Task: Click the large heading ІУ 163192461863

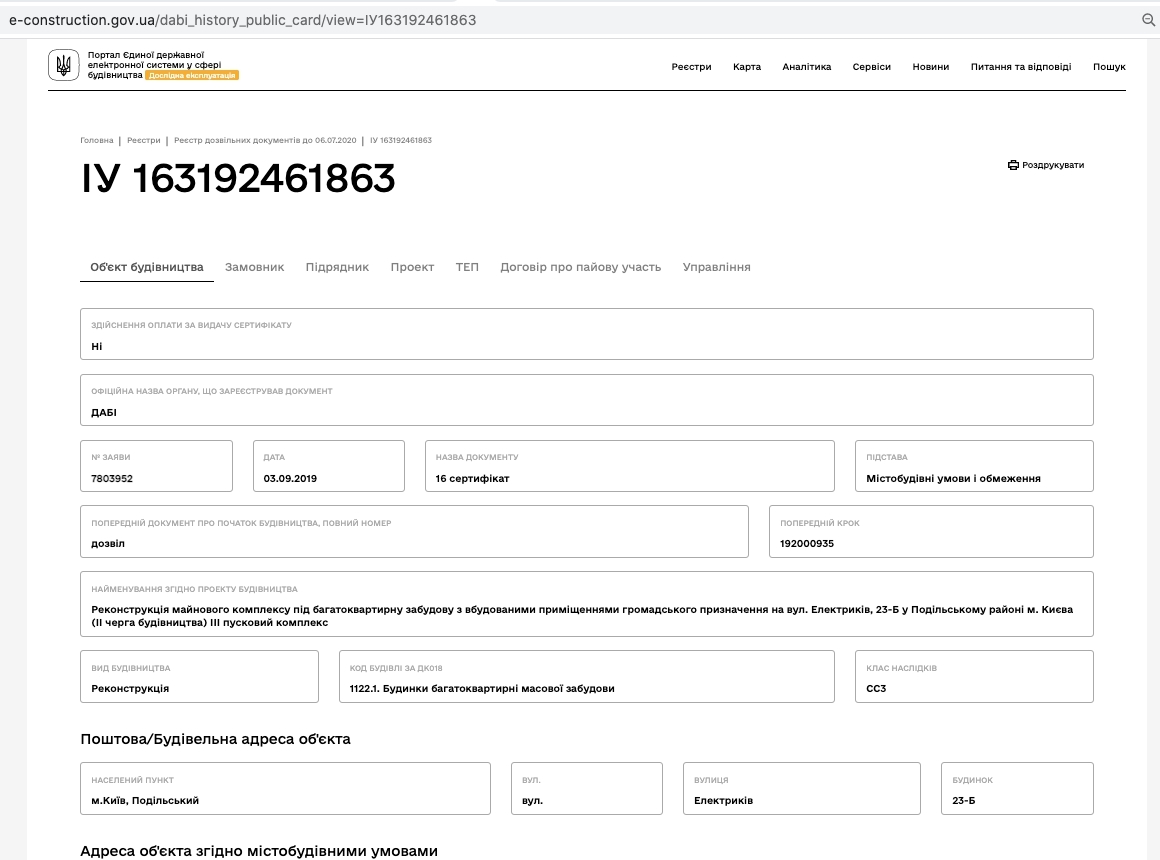Action: pos(237,178)
